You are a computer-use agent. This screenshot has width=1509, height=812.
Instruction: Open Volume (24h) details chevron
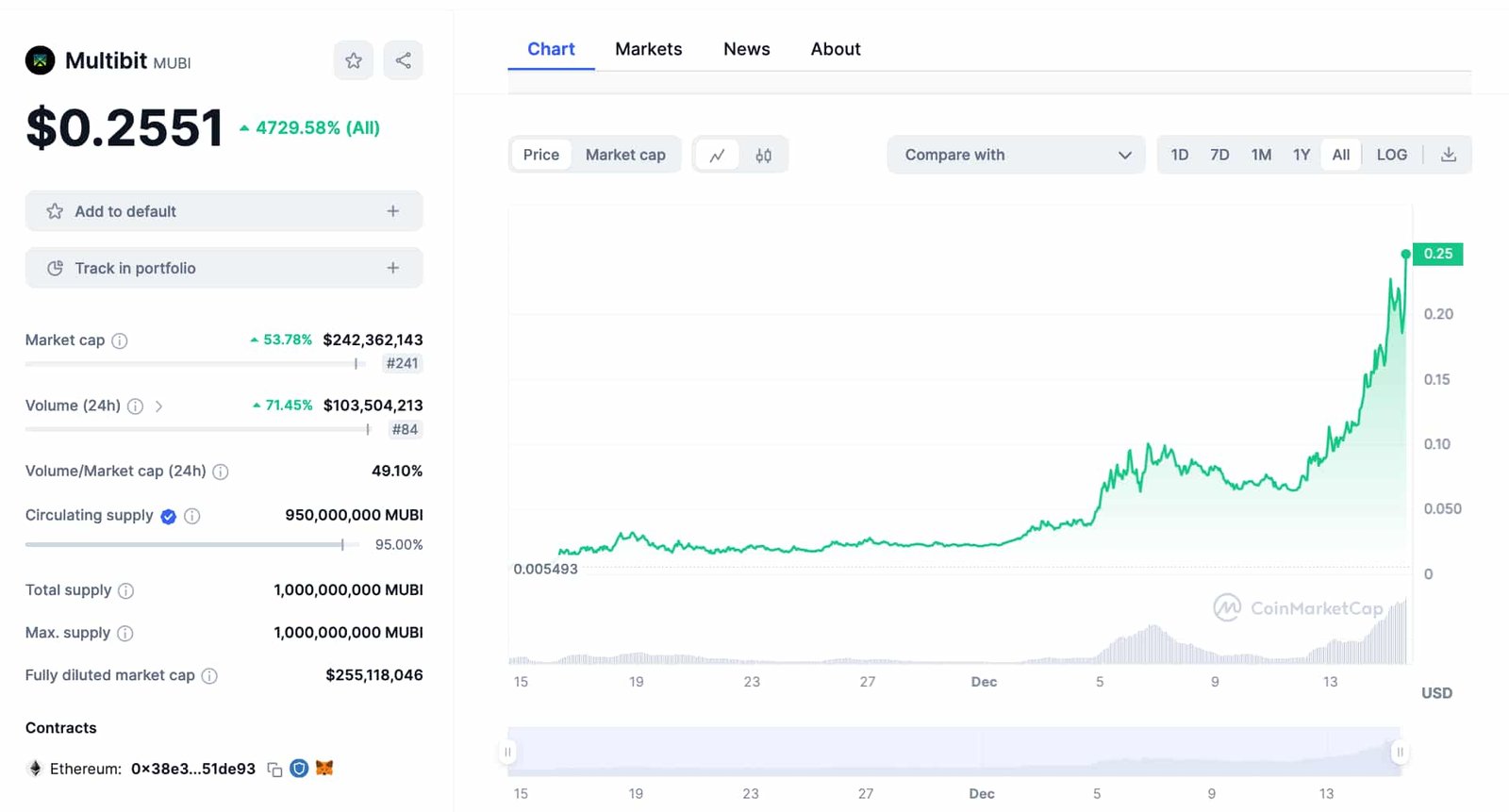(158, 406)
